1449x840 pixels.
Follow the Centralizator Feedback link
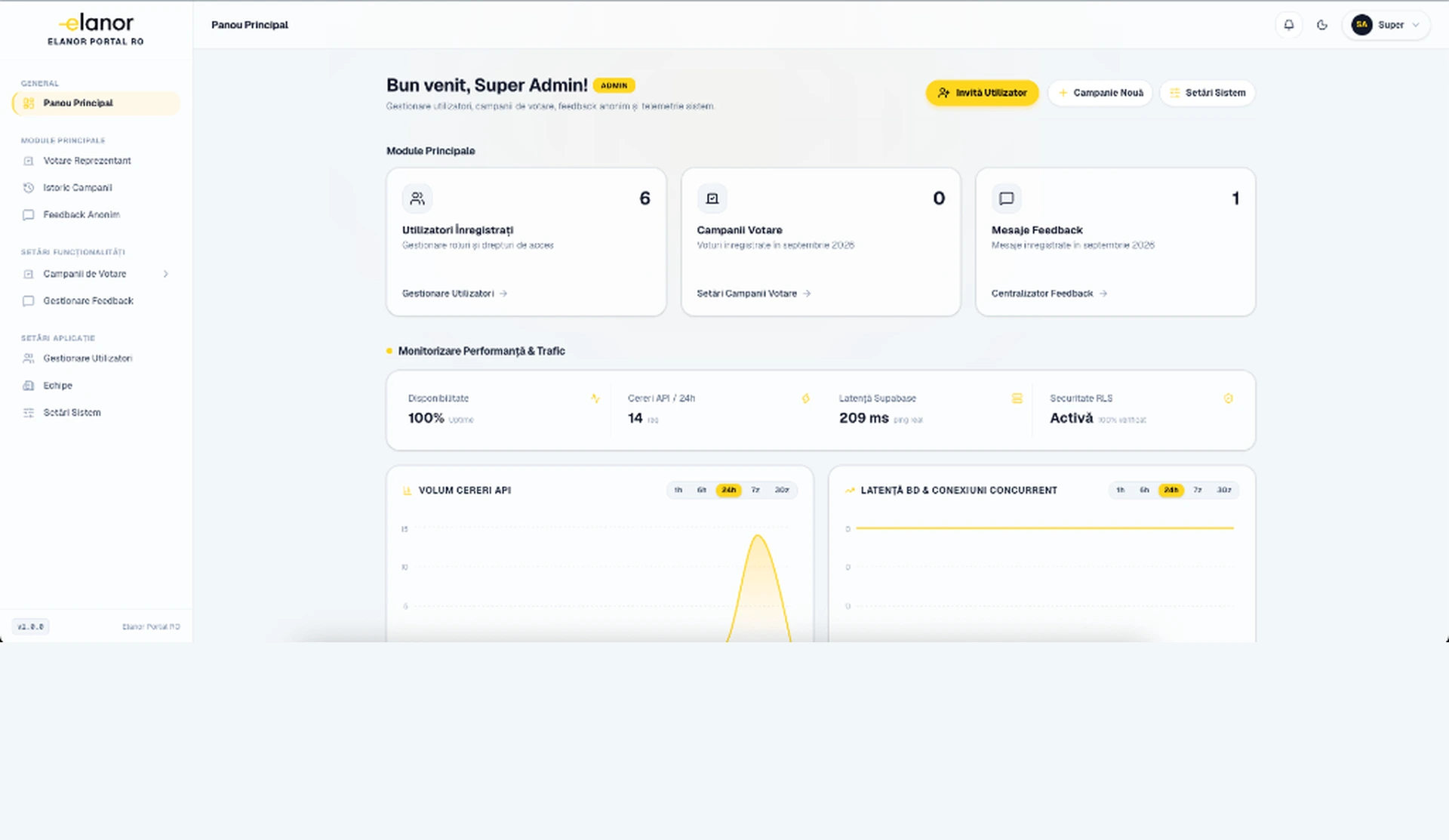tap(1049, 294)
